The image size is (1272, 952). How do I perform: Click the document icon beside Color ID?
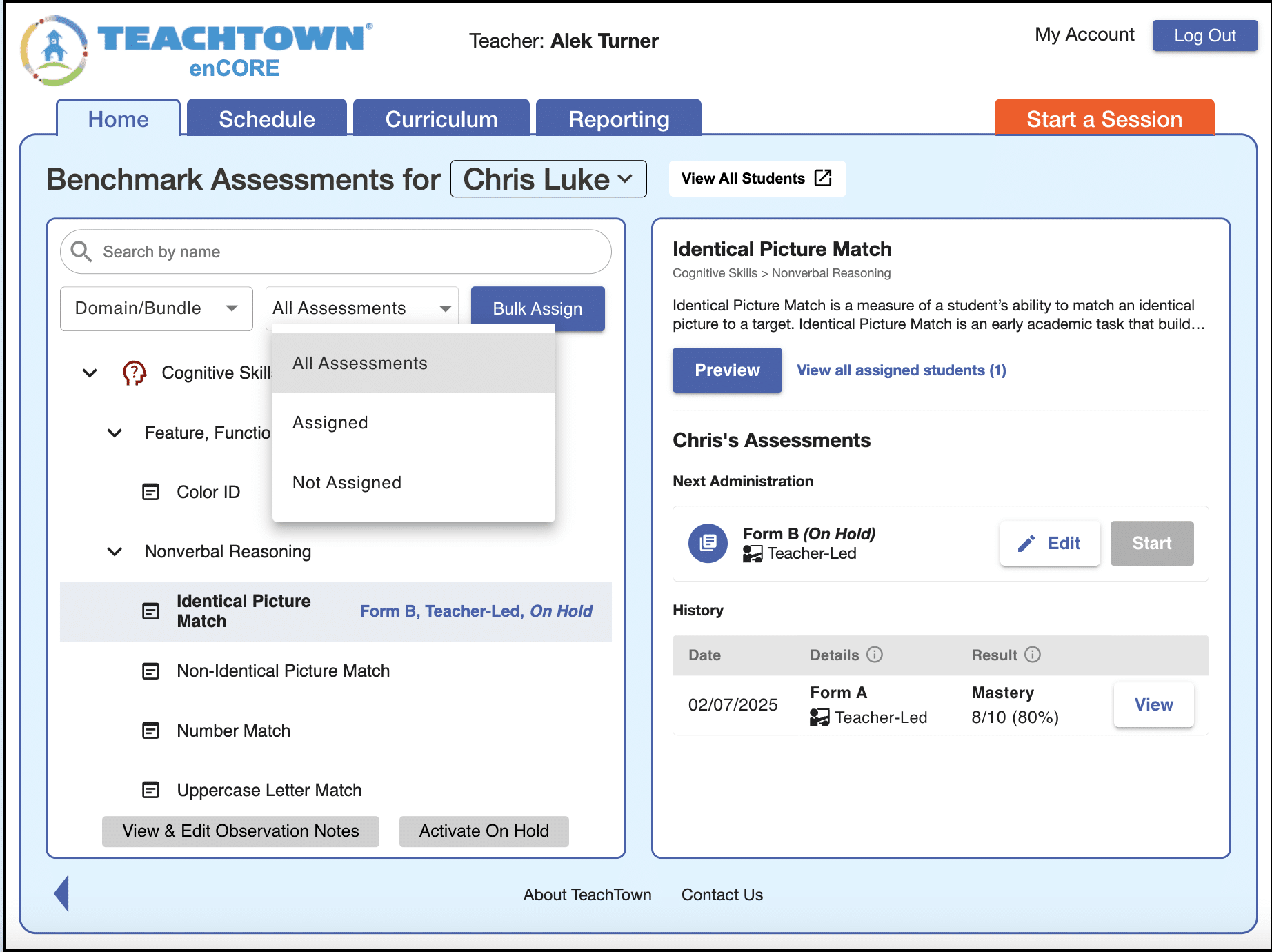151,492
